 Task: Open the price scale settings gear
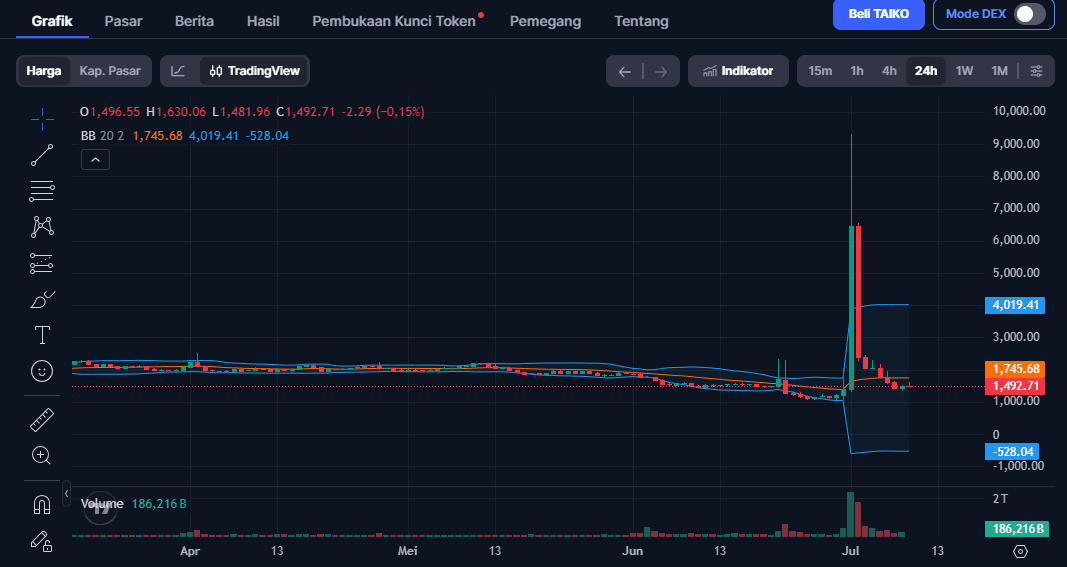[1020, 551]
